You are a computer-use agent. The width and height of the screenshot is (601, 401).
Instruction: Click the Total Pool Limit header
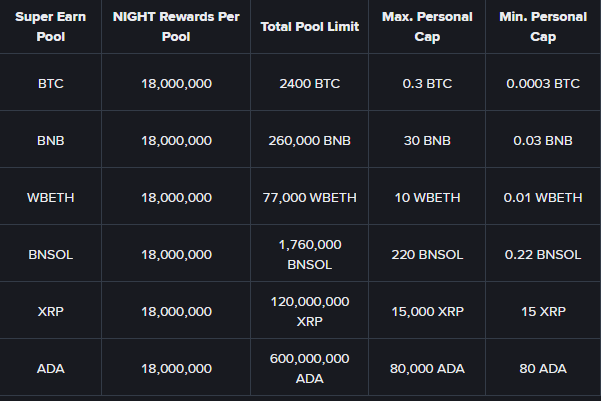click(x=309, y=27)
